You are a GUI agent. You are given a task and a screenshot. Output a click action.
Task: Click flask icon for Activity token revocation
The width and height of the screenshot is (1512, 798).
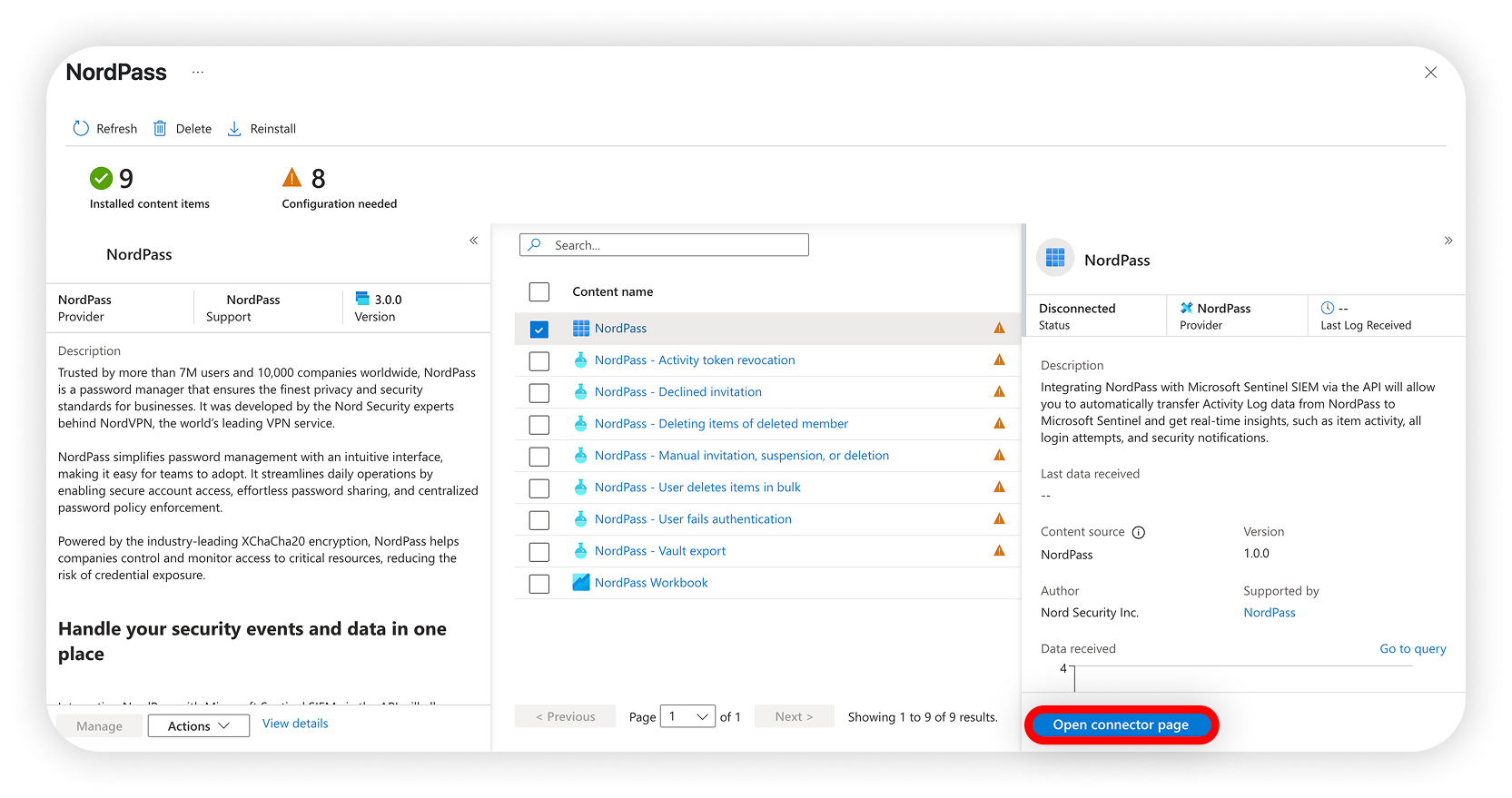point(581,360)
